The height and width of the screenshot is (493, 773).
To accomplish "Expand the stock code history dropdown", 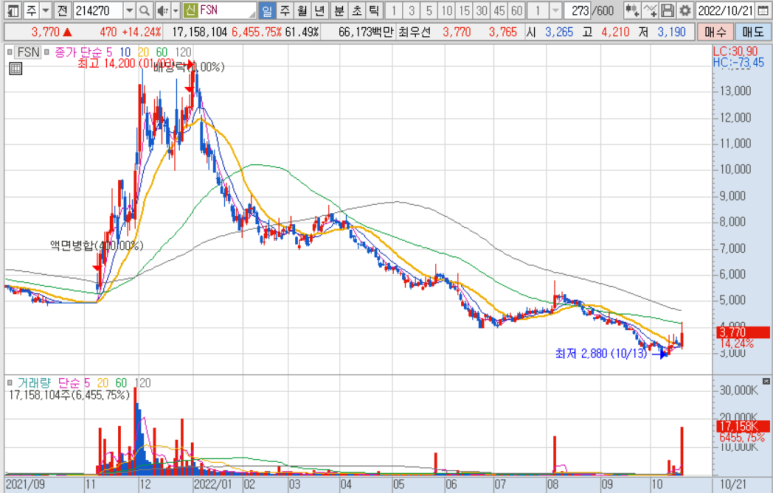I will [129, 10].
